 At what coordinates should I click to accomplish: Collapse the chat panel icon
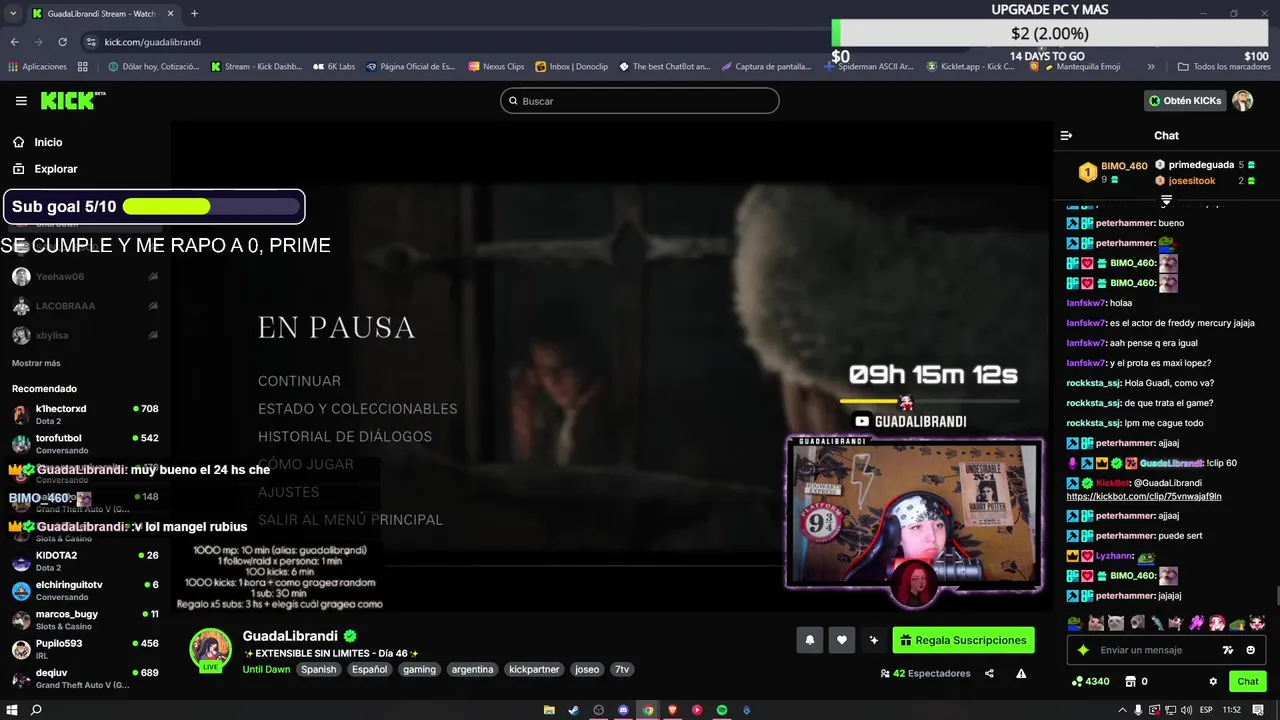tap(1066, 135)
